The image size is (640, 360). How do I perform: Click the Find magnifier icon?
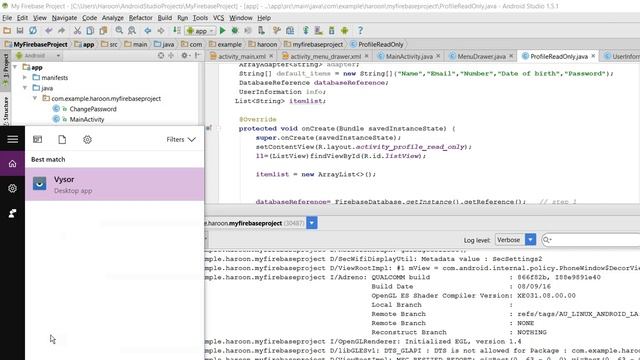(119, 31)
